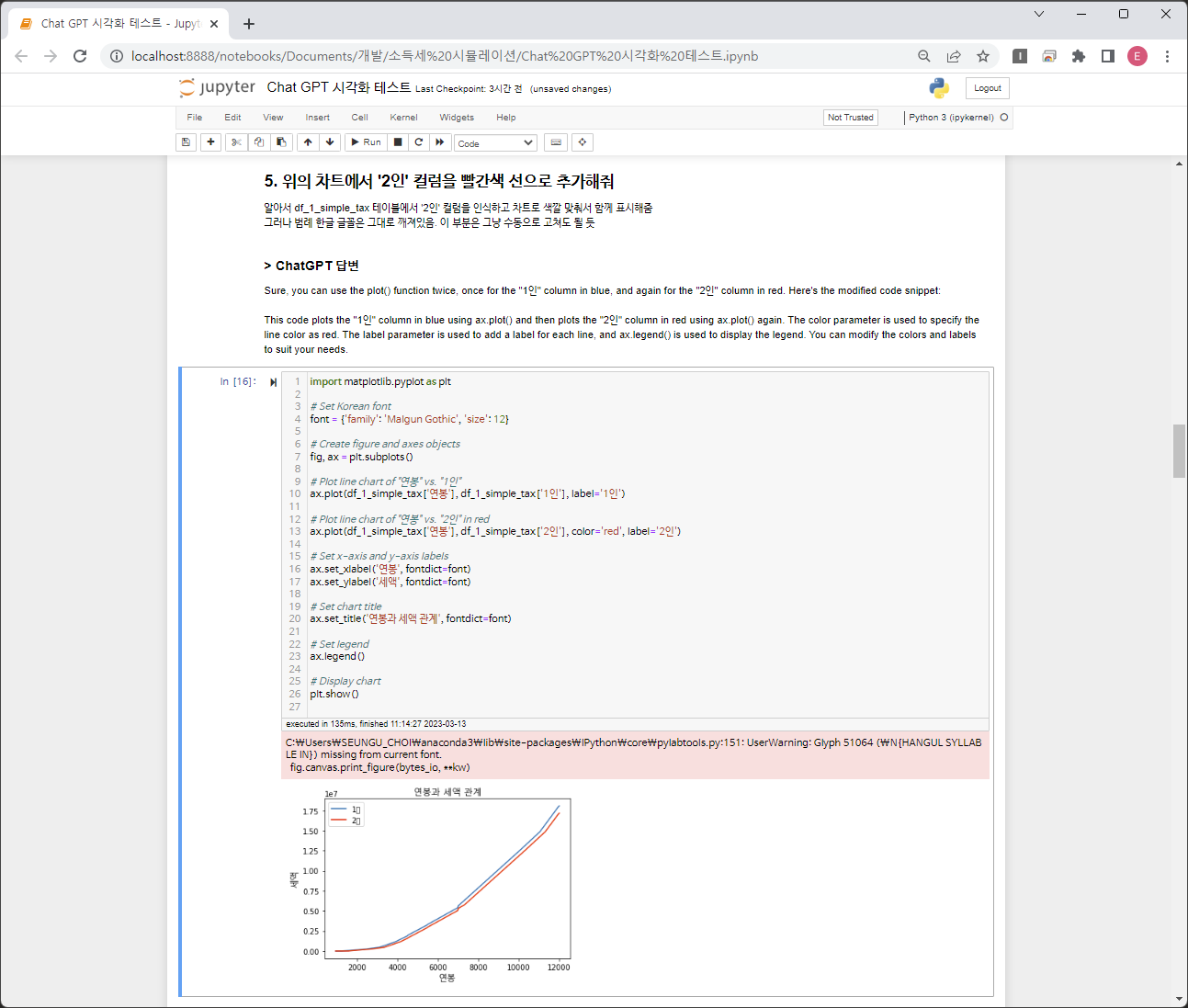Screen dimensions: 1188x1008
Task: Reload the browser page
Action: (80, 56)
